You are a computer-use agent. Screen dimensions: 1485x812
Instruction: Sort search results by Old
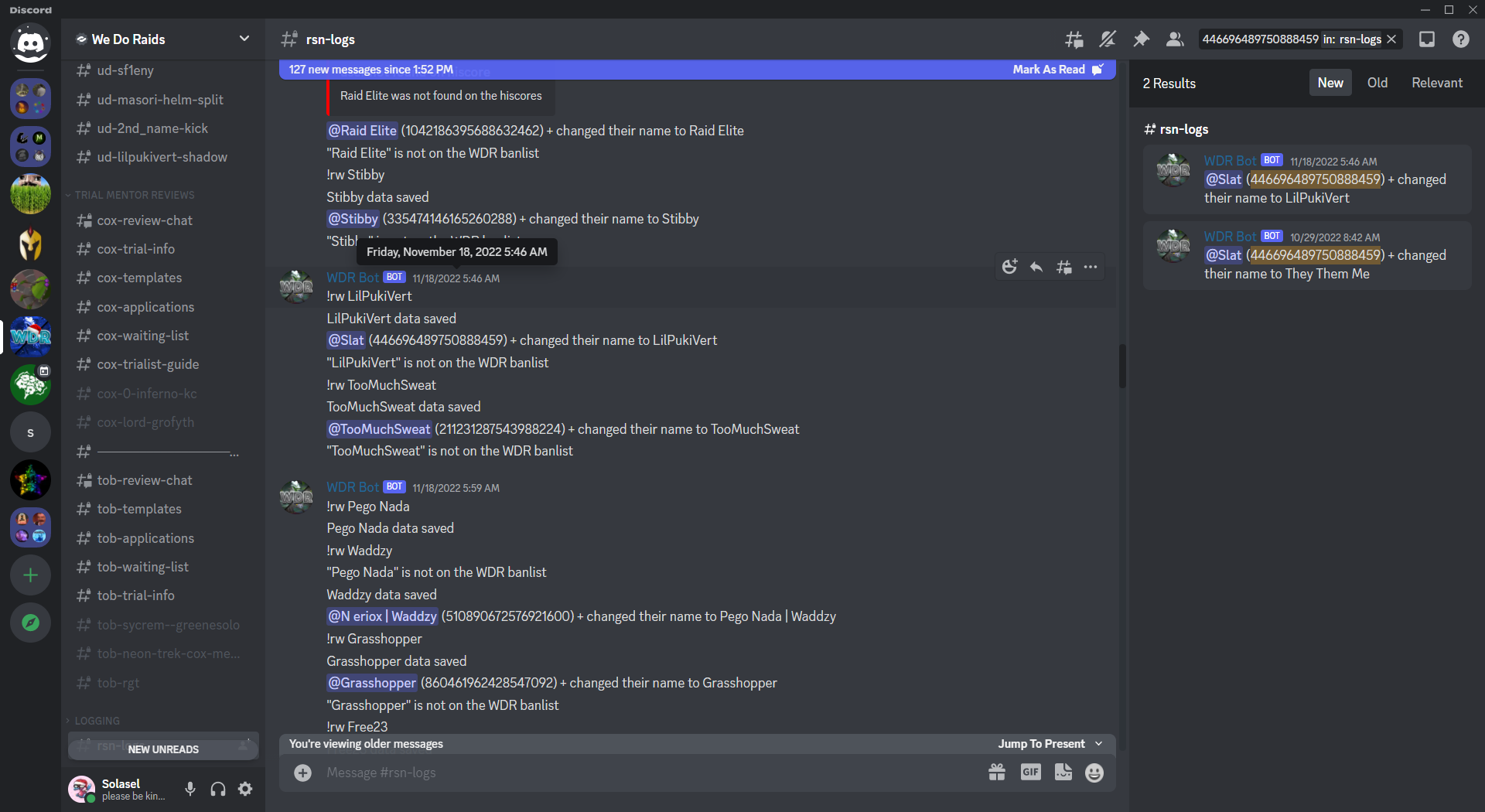point(1377,83)
